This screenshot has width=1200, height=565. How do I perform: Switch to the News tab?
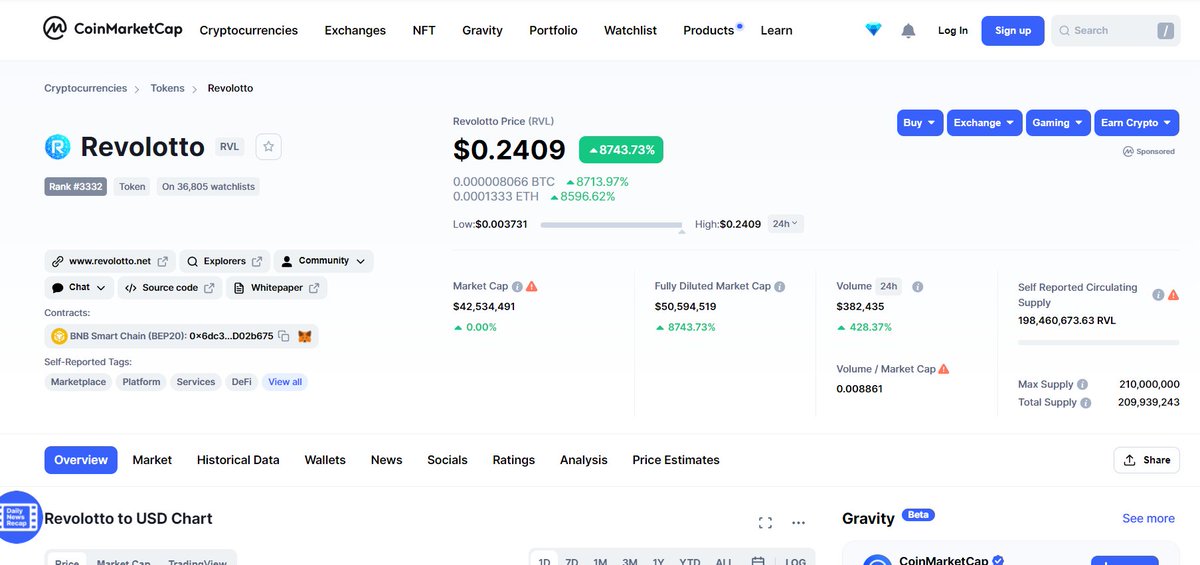(386, 460)
